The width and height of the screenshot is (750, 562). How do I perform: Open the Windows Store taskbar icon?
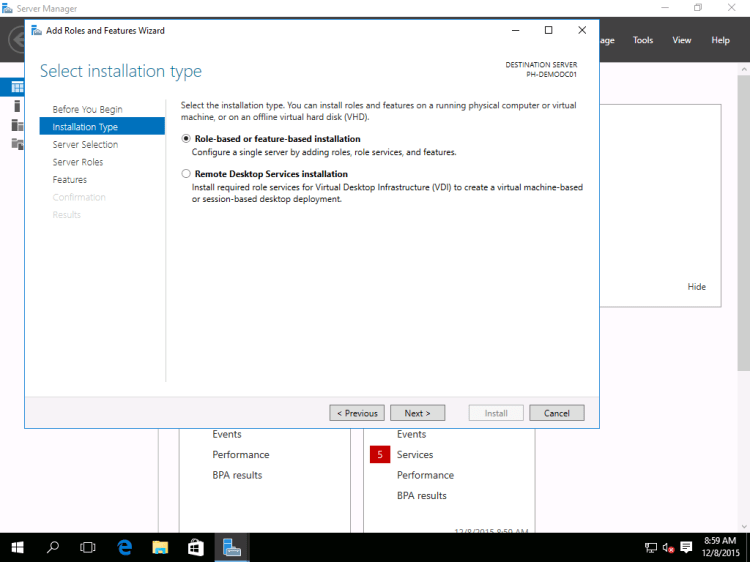coord(196,547)
